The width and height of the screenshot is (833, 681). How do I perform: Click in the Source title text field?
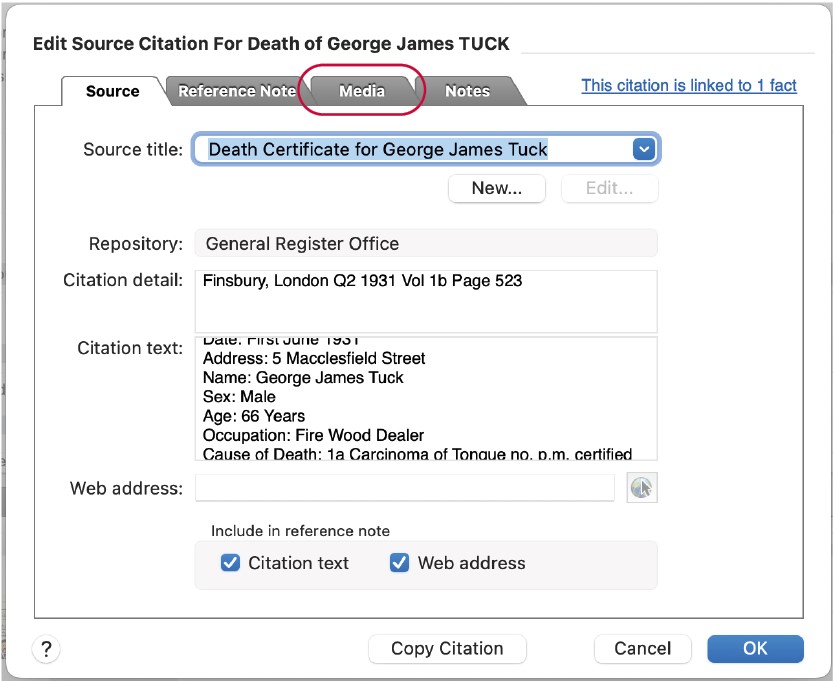[x=410, y=149]
